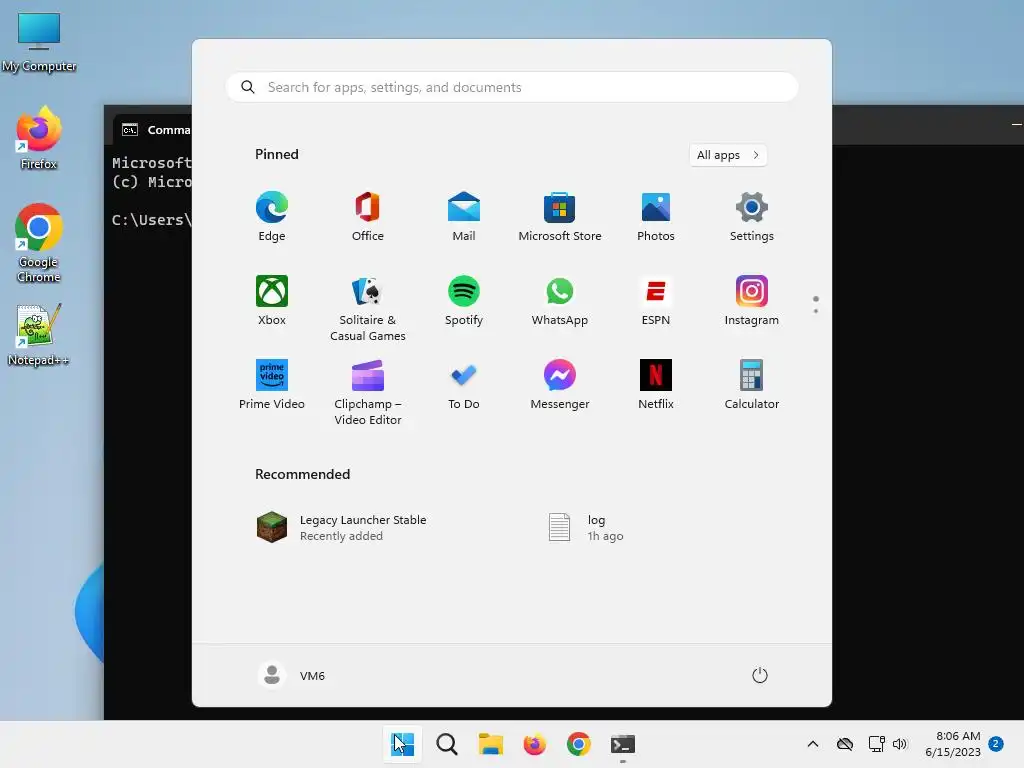Show hidden system tray icons
1024x768 pixels.
(x=813, y=744)
